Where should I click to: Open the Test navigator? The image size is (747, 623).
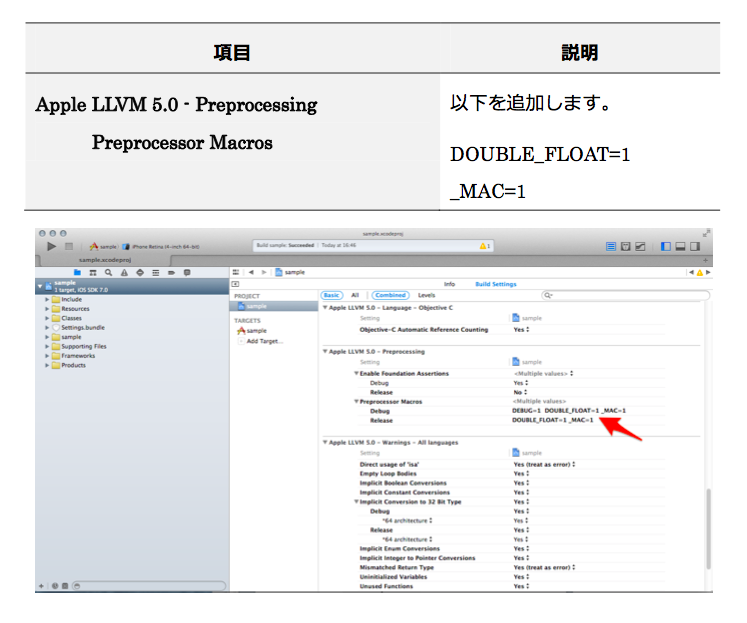[140, 272]
